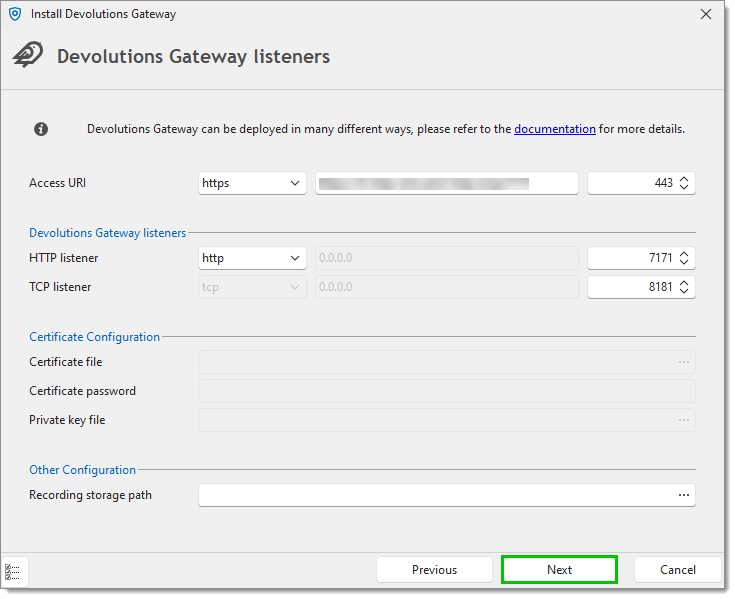Click the Certificate file browse ellipsis
735x599 pixels.
click(x=686, y=363)
